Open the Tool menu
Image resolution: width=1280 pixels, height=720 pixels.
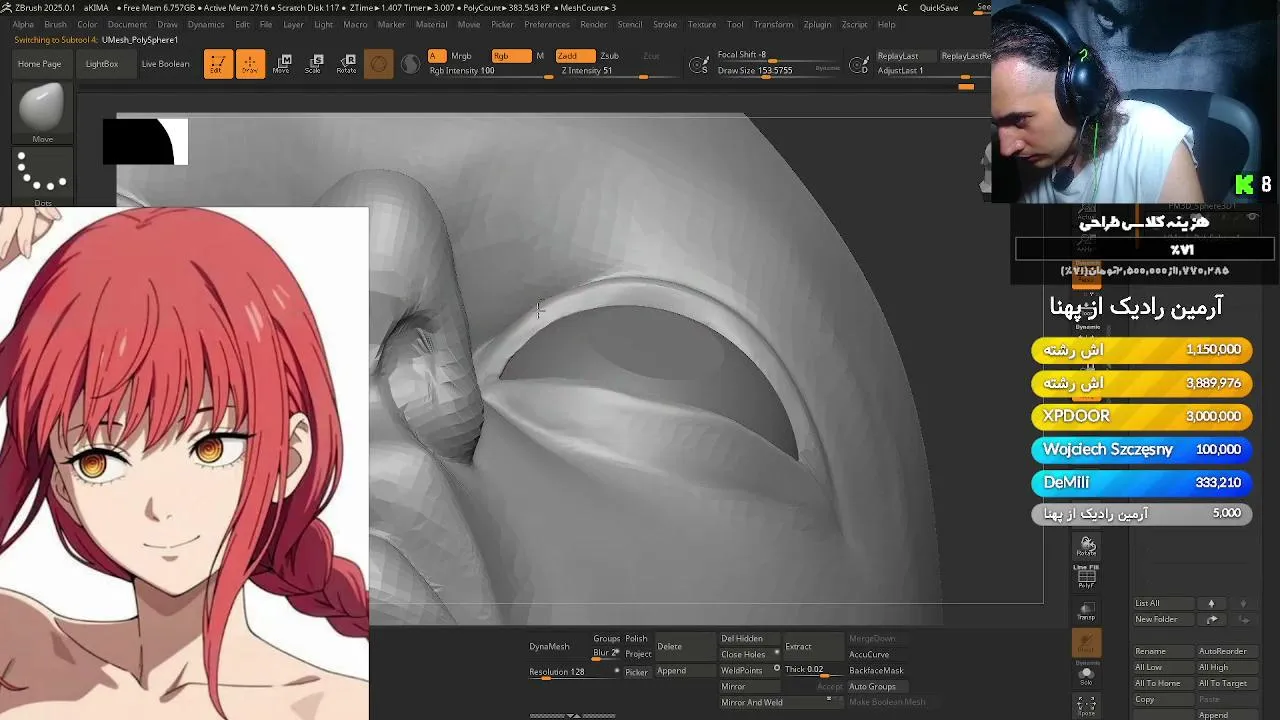coord(735,24)
